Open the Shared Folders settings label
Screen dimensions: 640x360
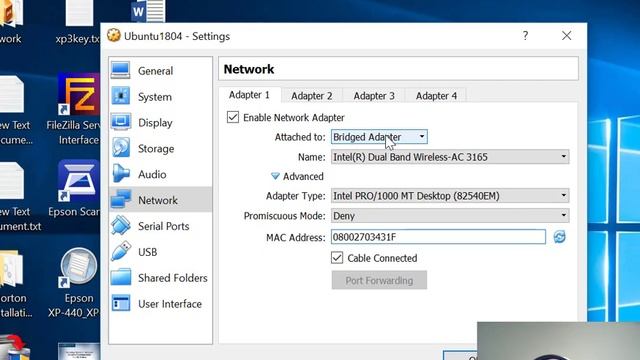click(173, 278)
